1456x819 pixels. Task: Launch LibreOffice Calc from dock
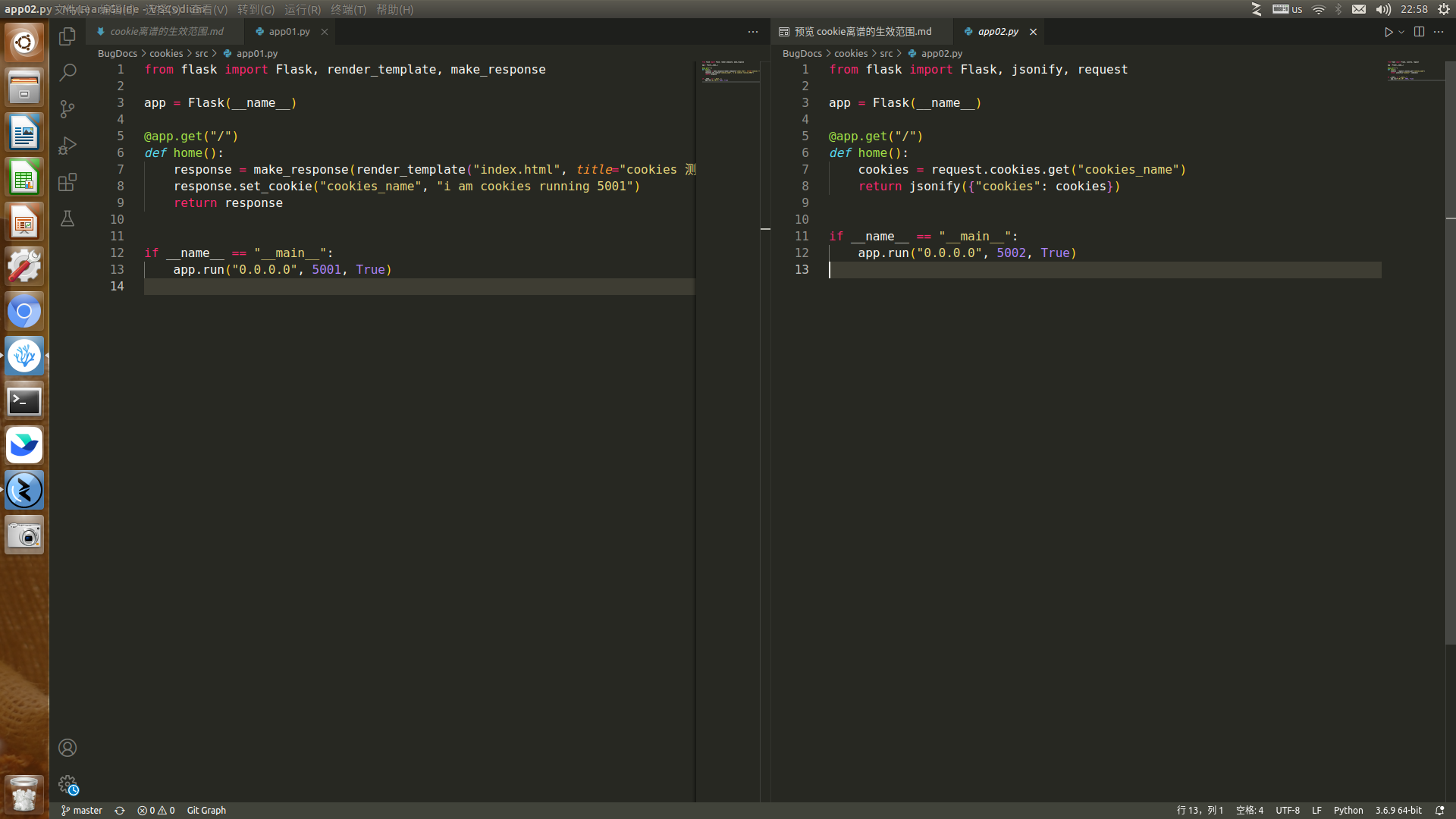pyautogui.click(x=24, y=177)
